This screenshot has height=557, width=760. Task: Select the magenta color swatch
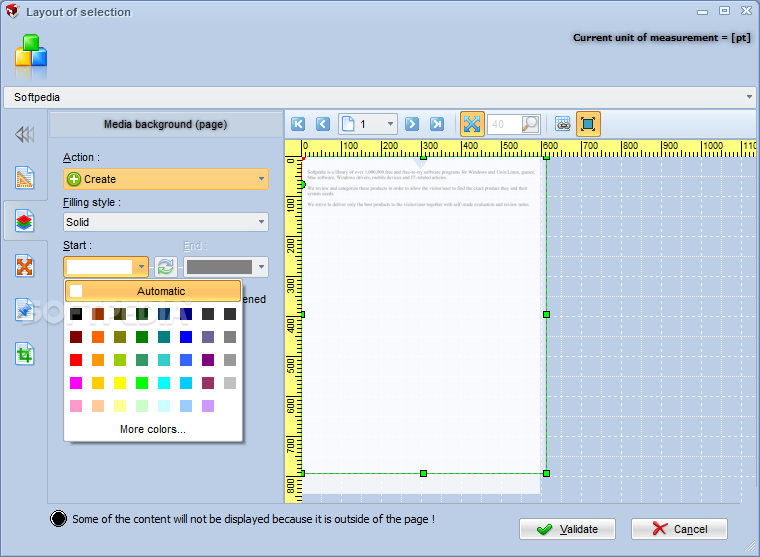76,383
